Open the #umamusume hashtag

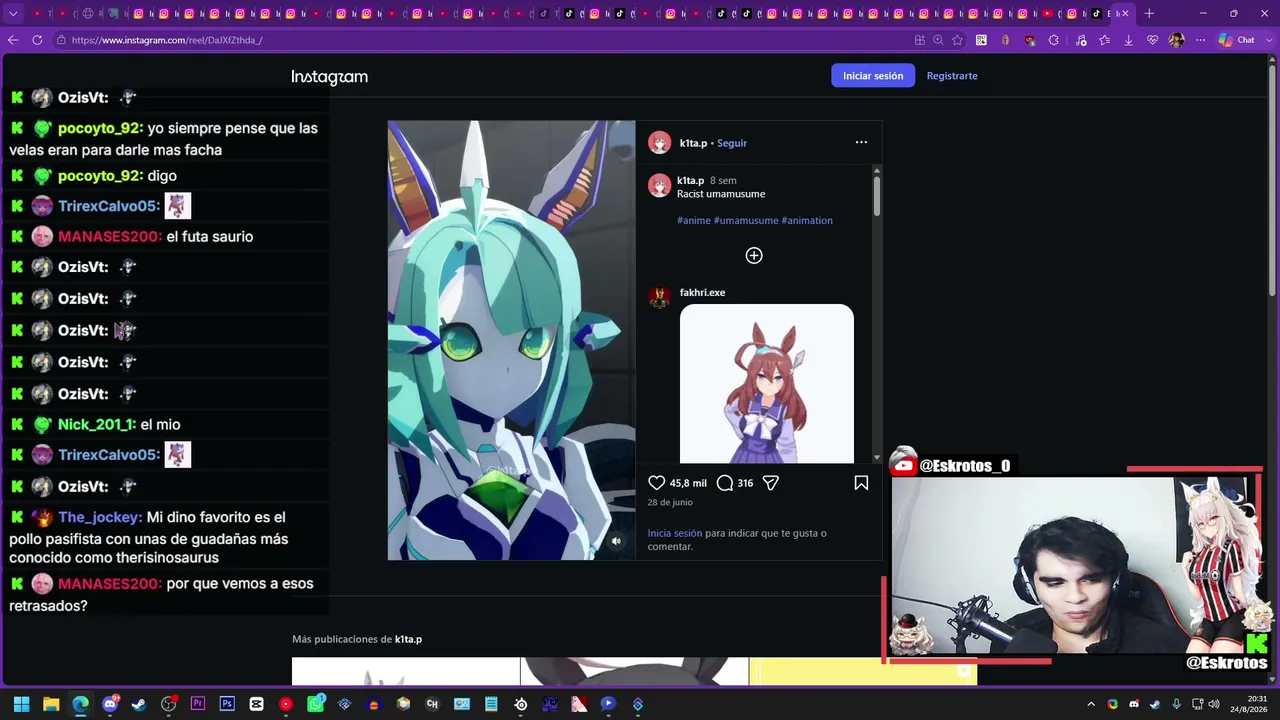click(x=746, y=220)
